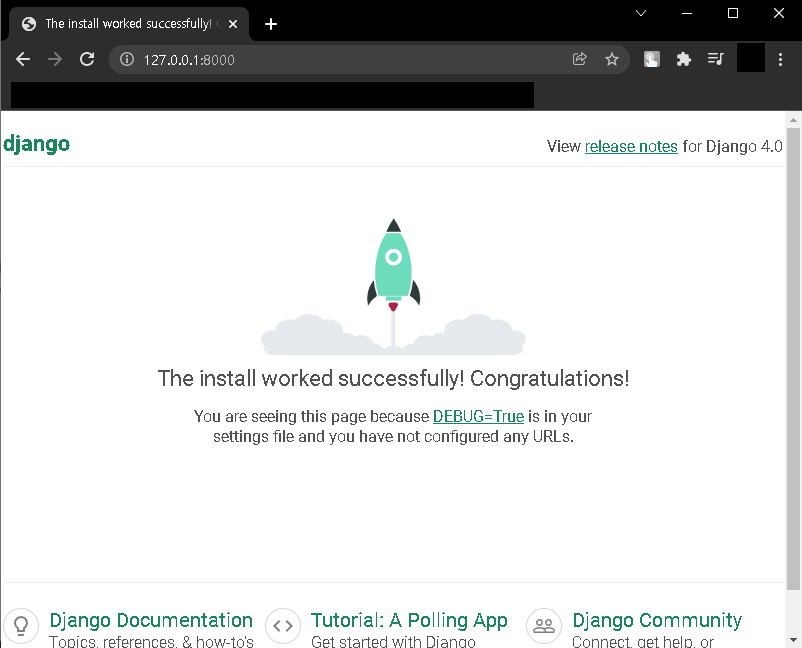Viewport: 802px width, 648px height.
Task: Click the scrollbar down arrow
Action: [793, 639]
